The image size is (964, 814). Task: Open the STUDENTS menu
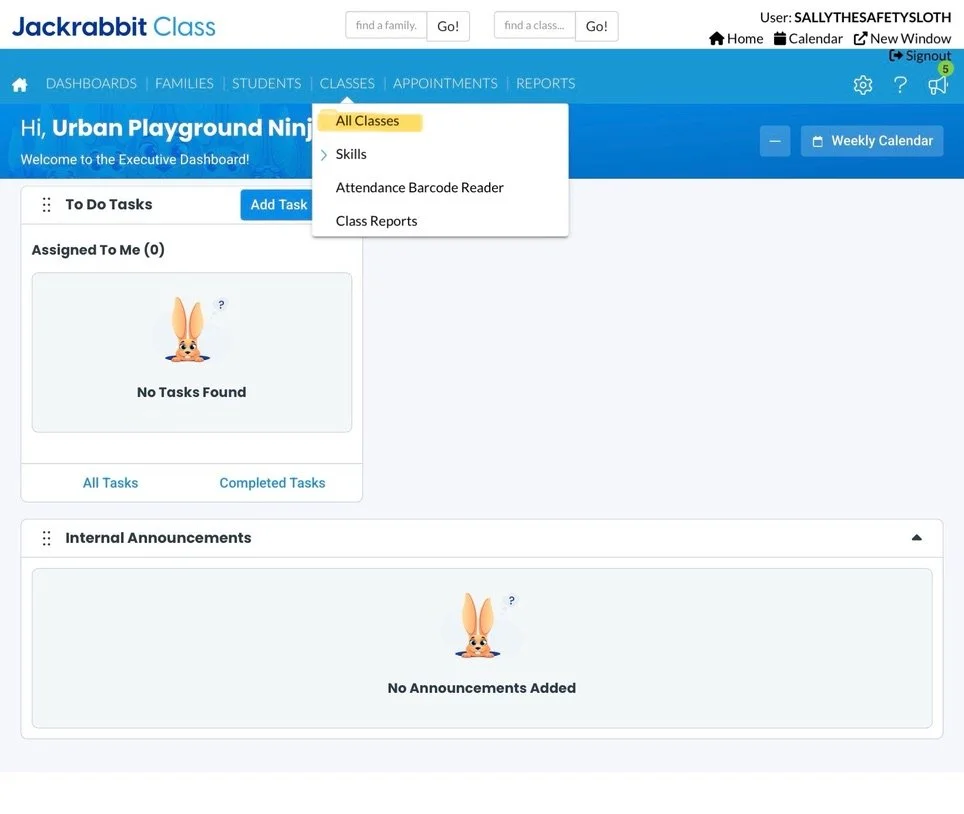point(266,84)
